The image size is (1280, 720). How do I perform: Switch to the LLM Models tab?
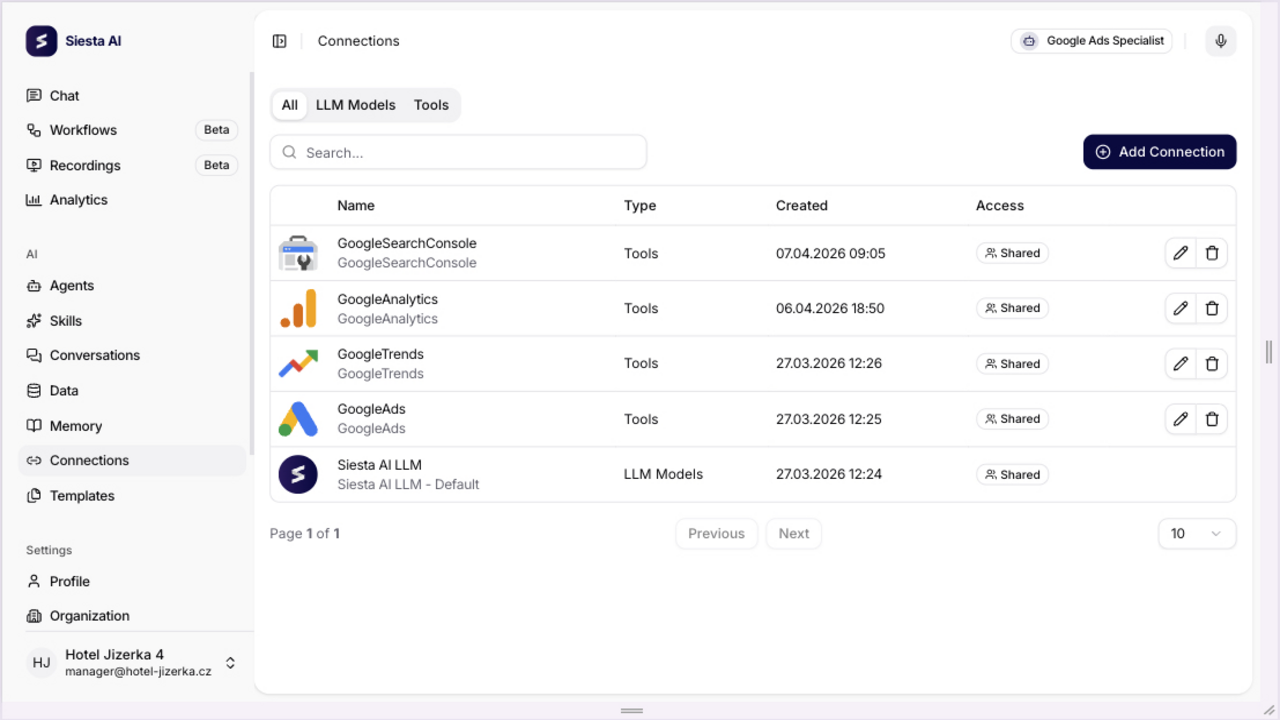tap(356, 105)
